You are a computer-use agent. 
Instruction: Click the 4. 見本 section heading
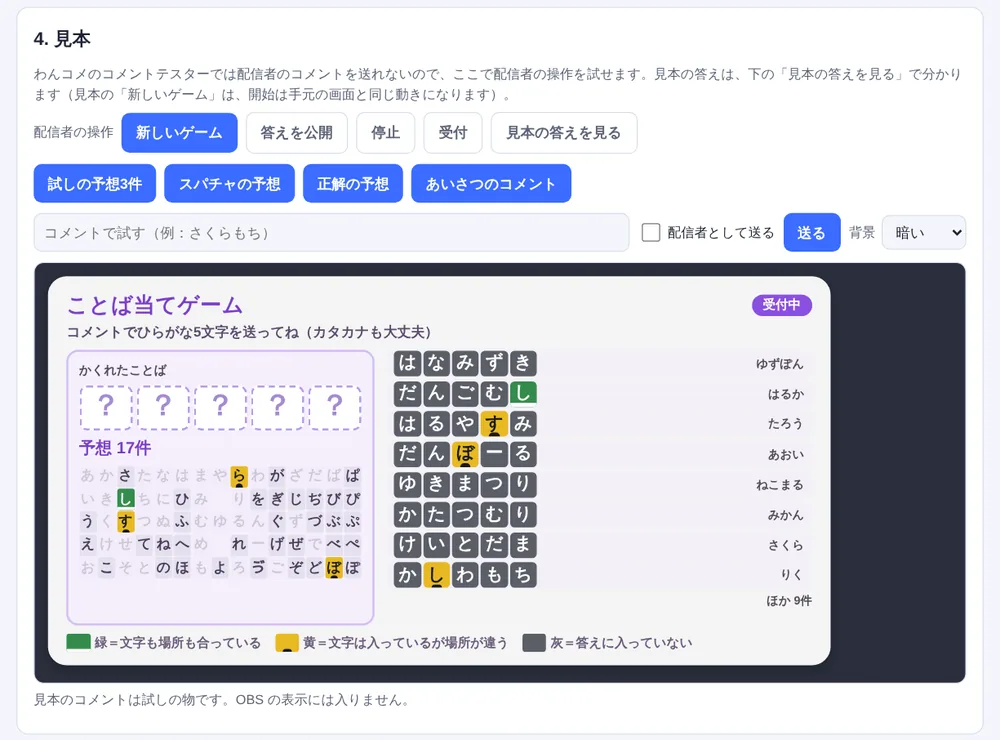coord(62,39)
